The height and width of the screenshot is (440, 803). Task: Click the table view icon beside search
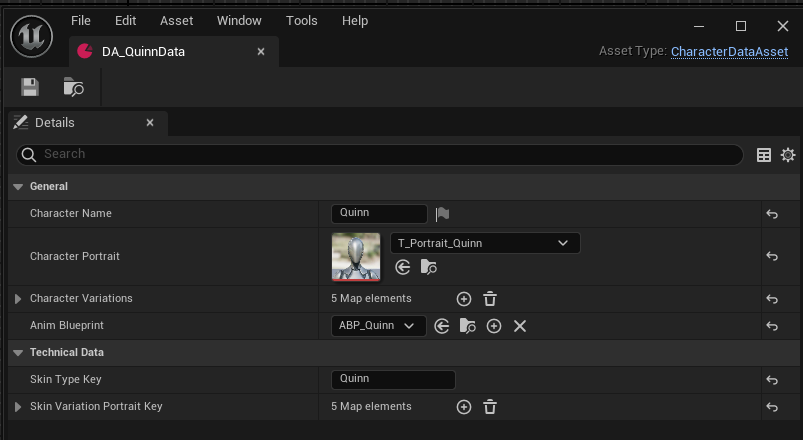[x=764, y=155]
